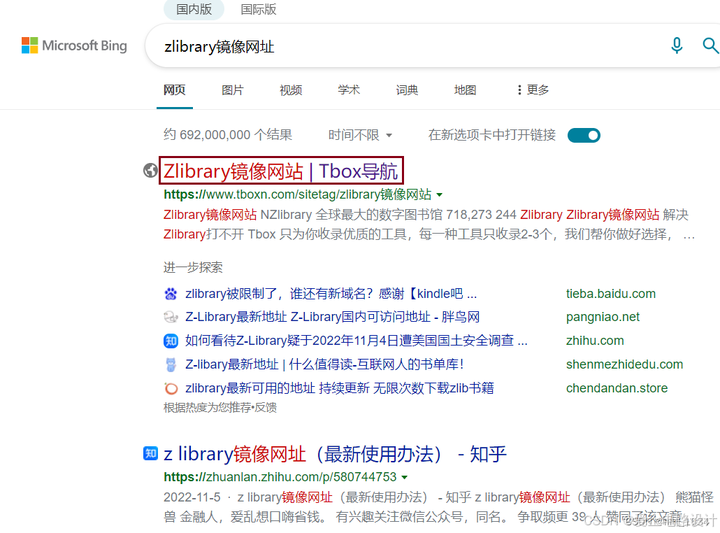The image size is (720, 533).
Task: Select the 网页 search tab
Action: [174, 90]
